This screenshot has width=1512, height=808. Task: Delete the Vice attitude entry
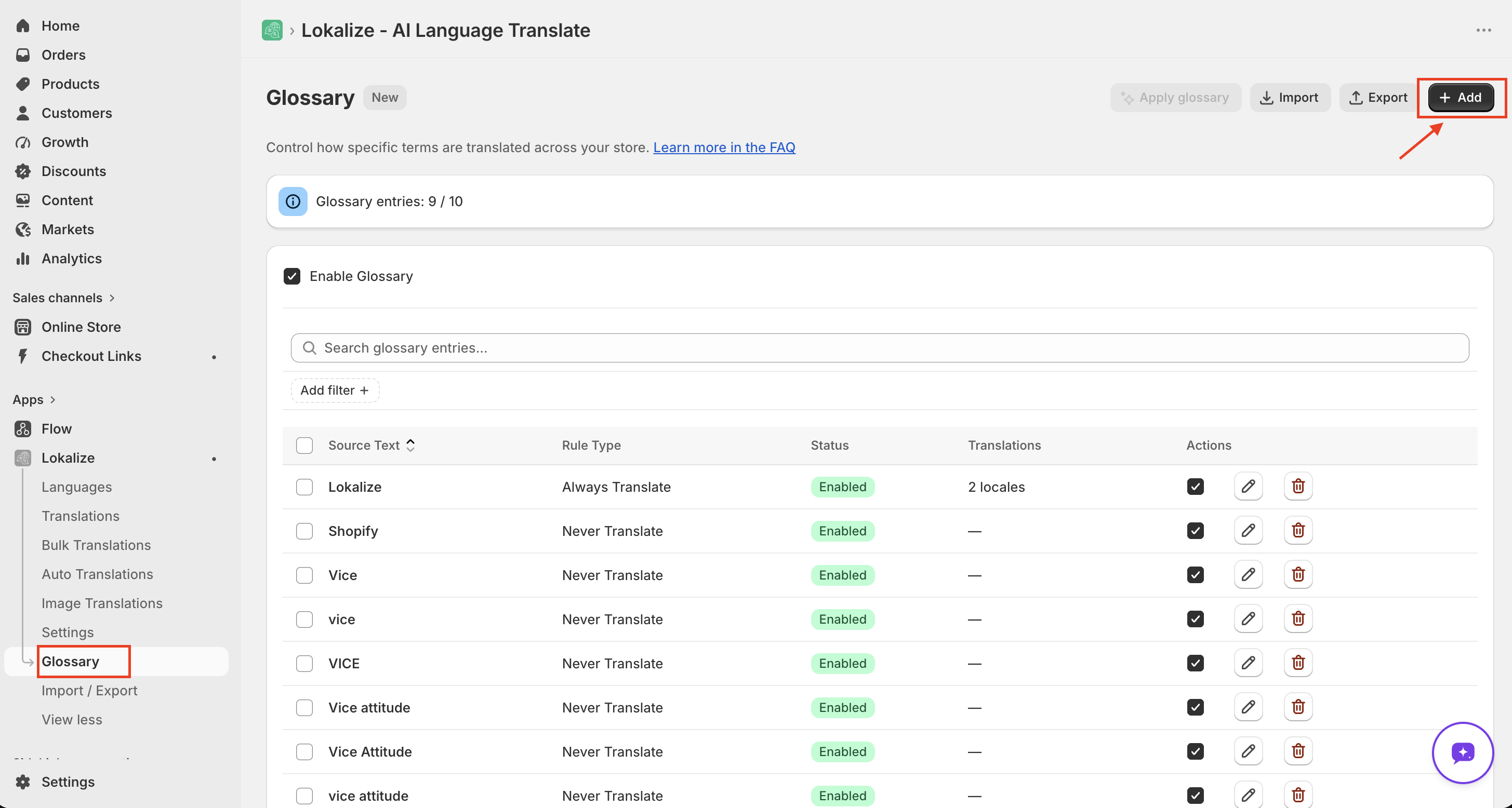click(x=1298, y=707)
